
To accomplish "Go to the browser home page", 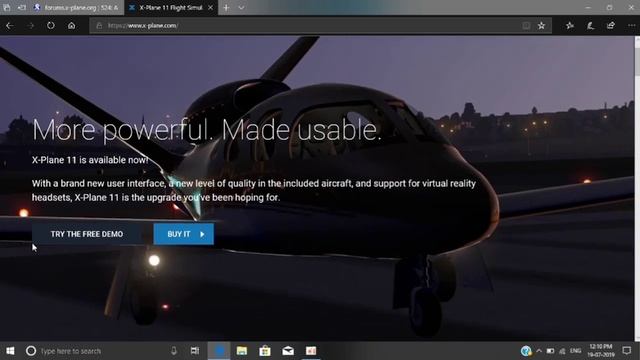I will (x=71, y=25).
